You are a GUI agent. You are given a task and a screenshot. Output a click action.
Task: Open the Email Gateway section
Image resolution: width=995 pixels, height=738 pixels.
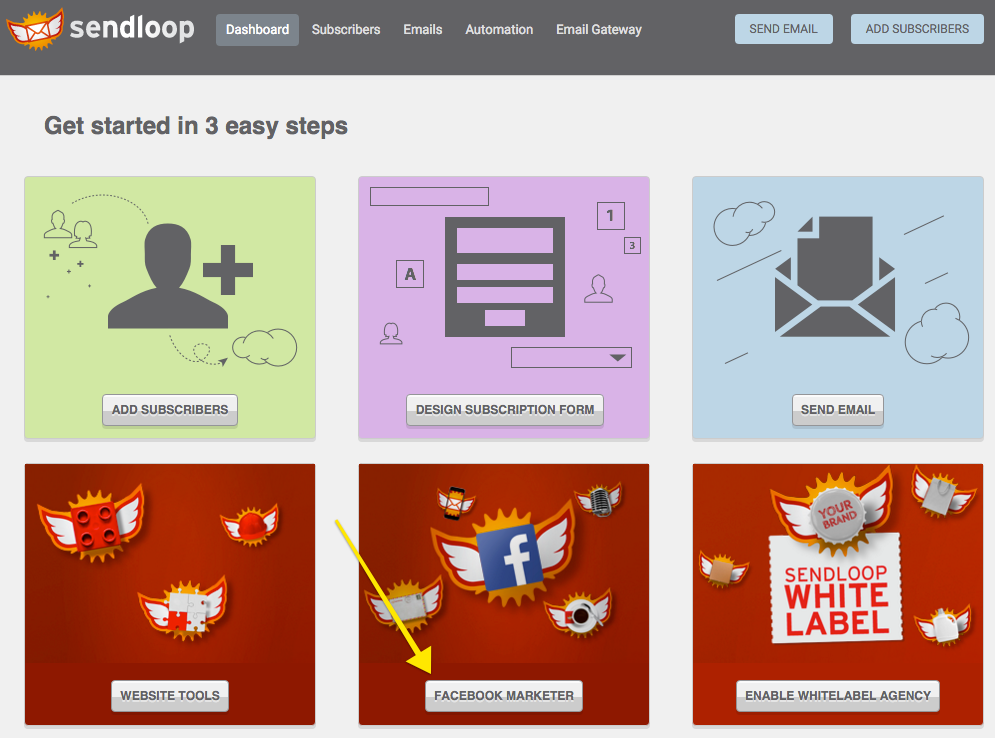click(598, 30)
